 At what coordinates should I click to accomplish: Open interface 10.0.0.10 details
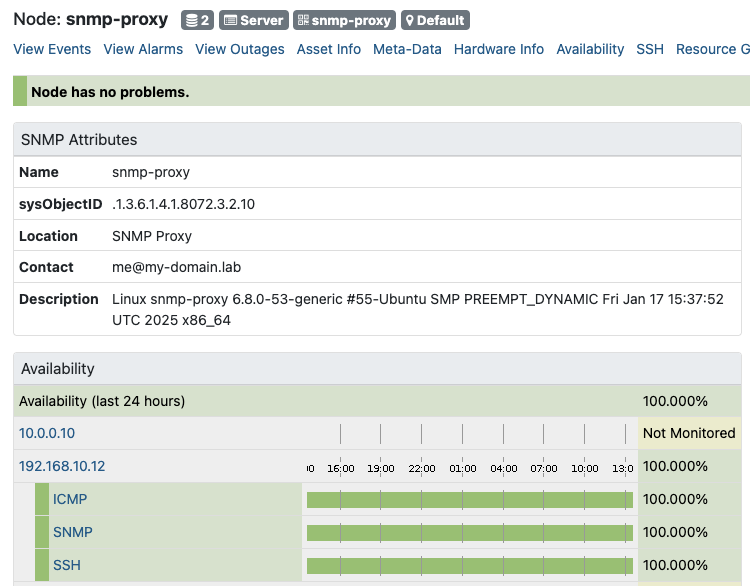47,433
